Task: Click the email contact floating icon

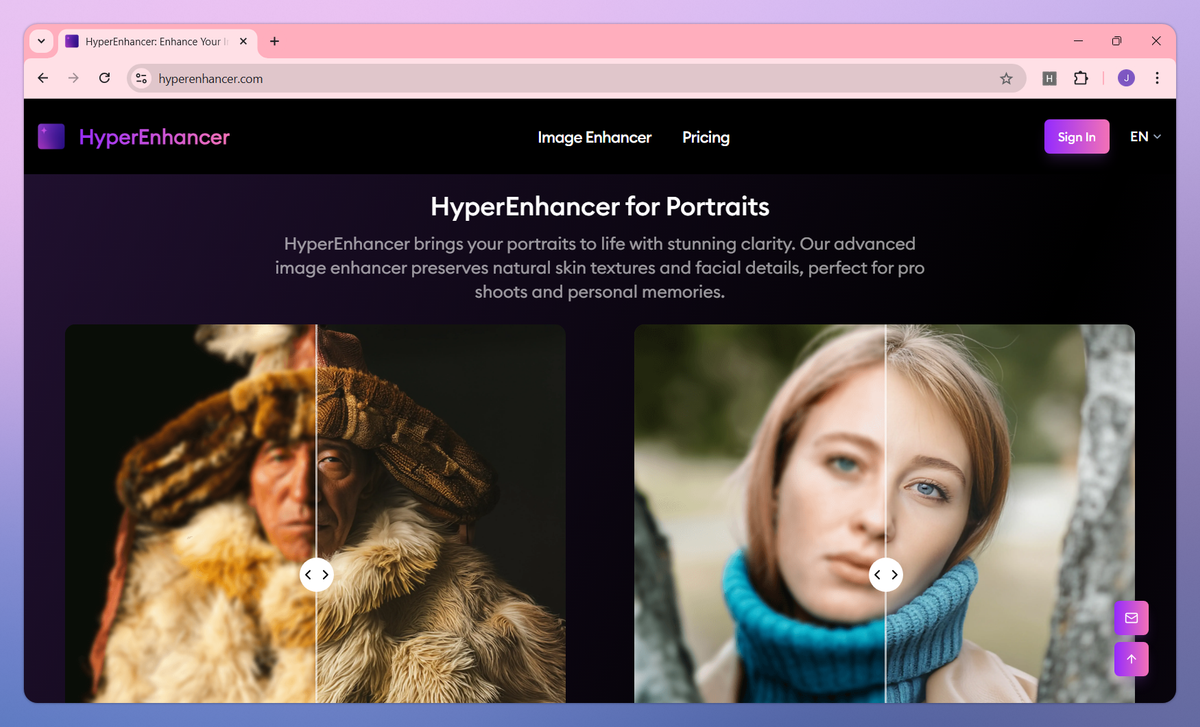Action: (x=1131, y=618)
